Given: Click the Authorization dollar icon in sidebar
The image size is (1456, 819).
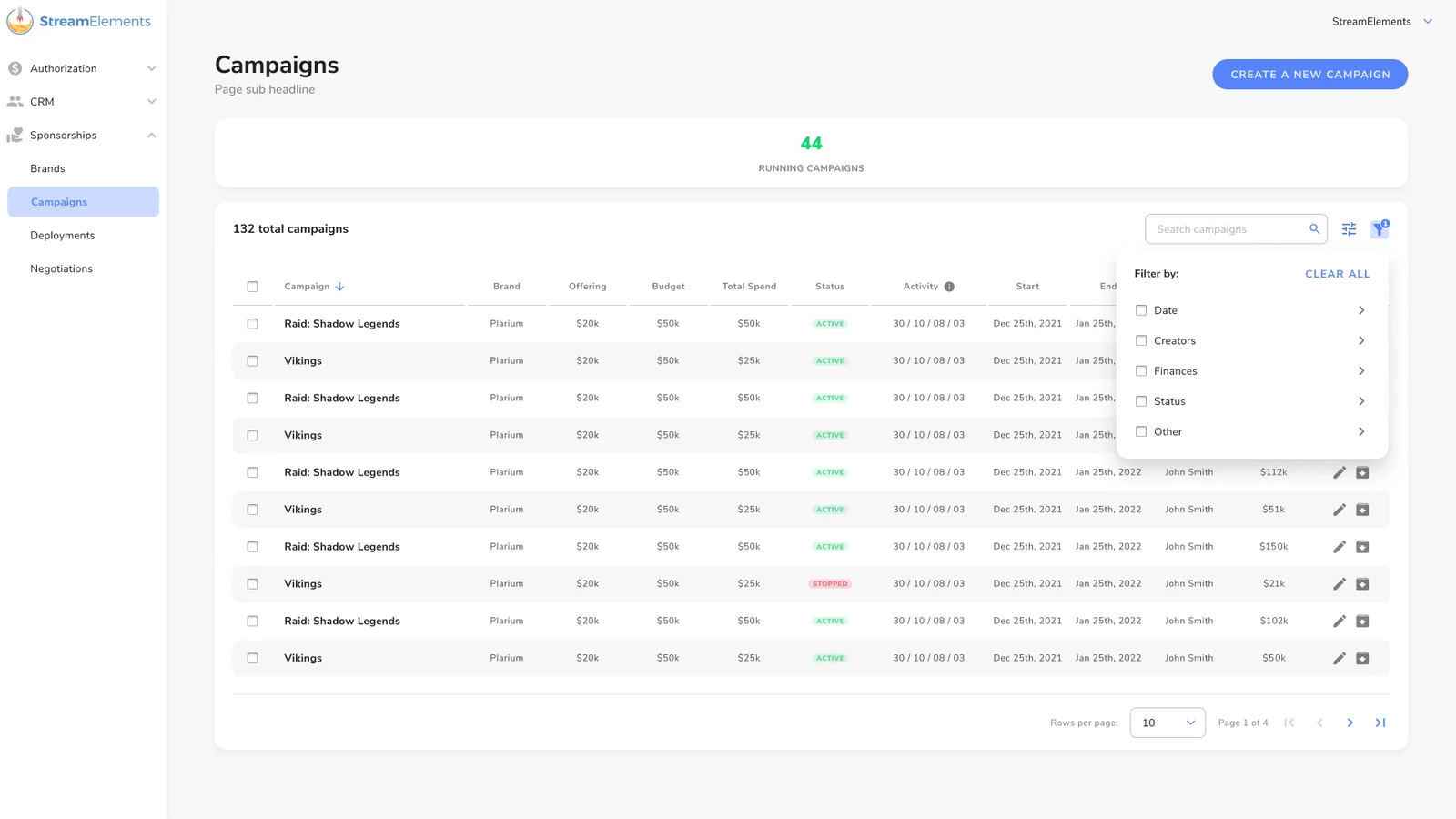Looking at the screenshot, I should click(15, 68).
